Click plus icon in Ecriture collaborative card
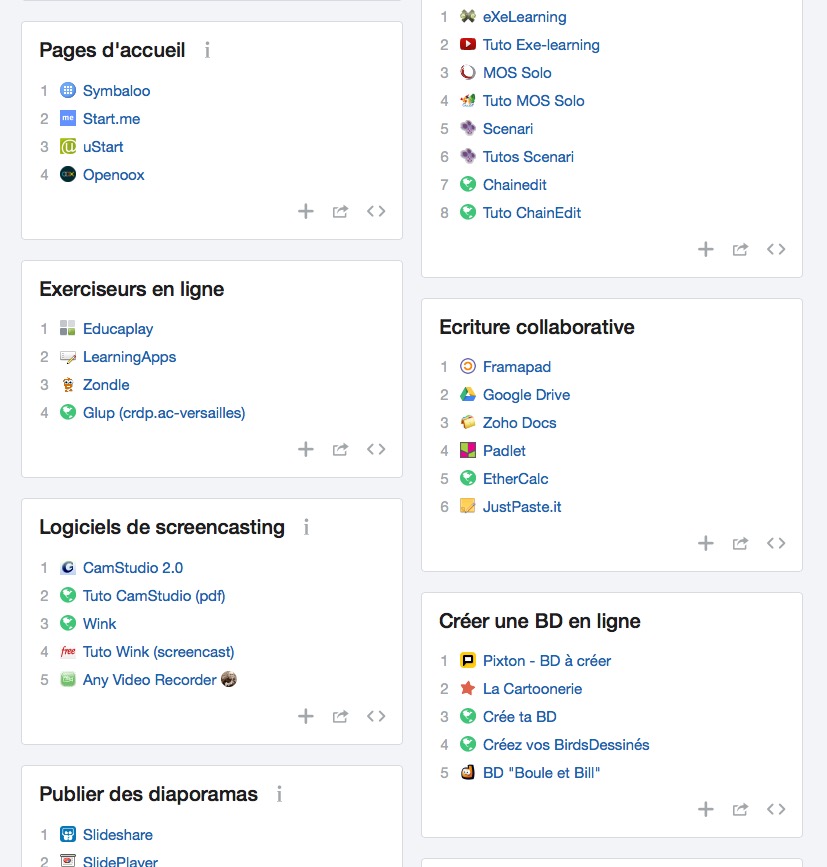The width and height of the screenshot is (827, 867). [x=706, y=543]
